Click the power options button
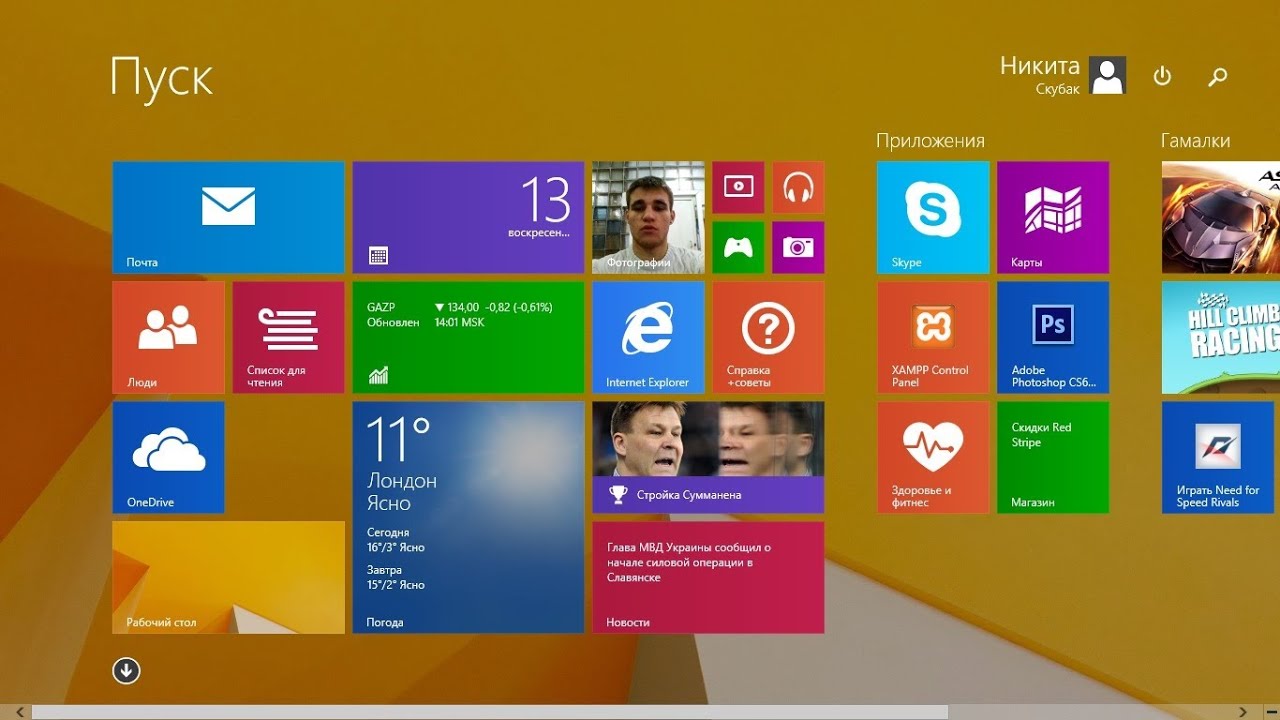 click(x=1162, y=76)
